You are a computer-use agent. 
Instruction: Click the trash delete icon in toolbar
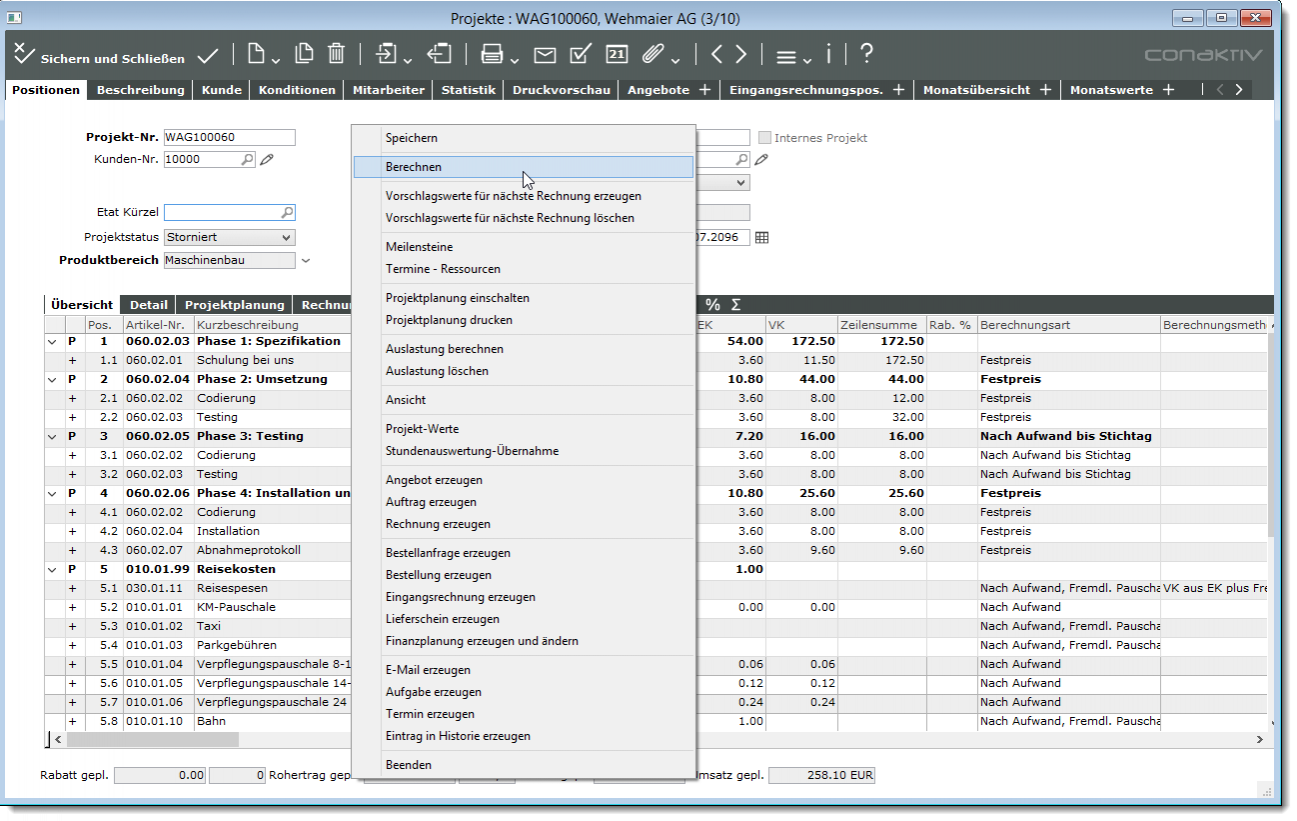337,54
